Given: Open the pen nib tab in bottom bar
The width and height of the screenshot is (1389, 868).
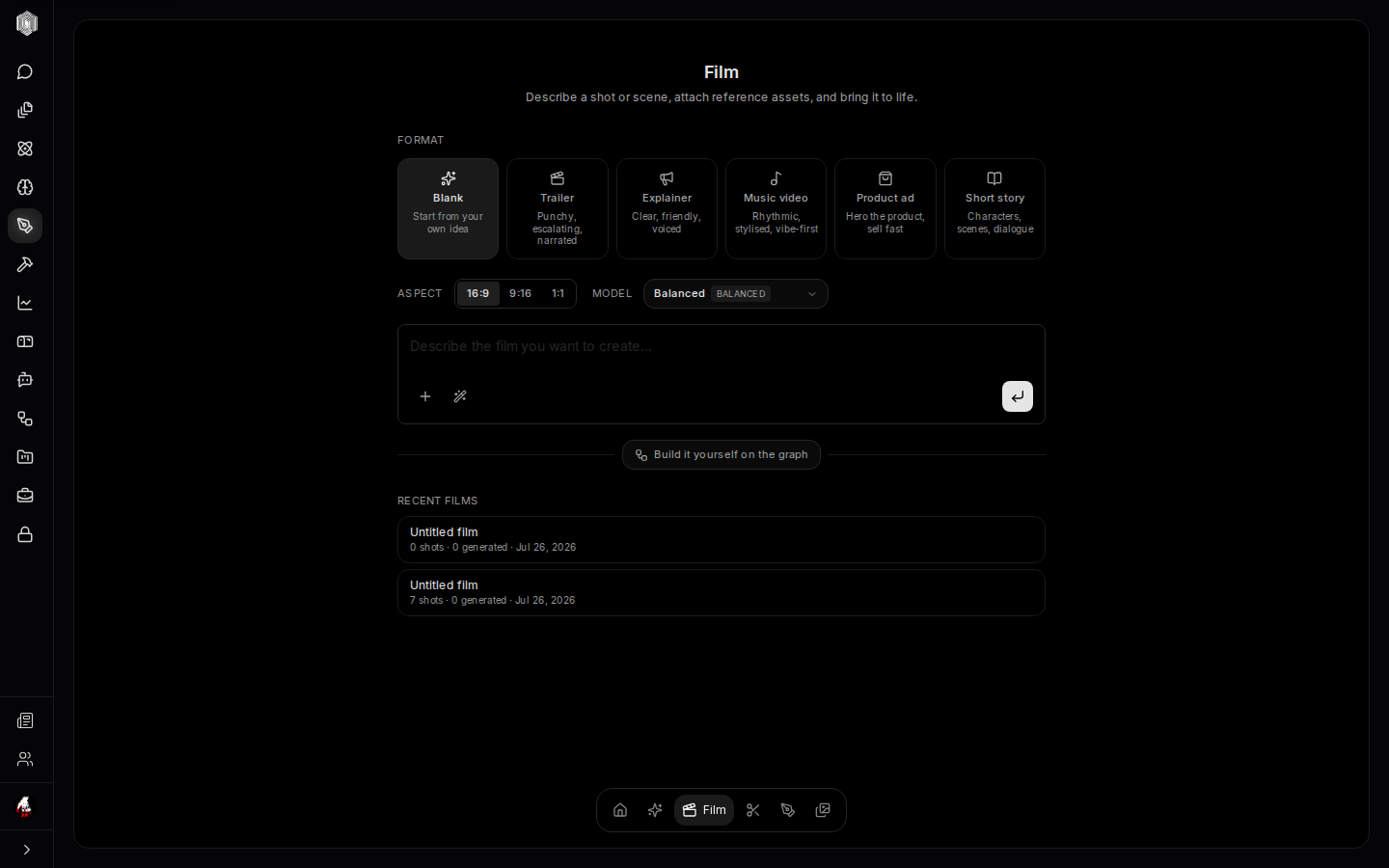Looking at the screenshot, I should click(x=788, y=811).
